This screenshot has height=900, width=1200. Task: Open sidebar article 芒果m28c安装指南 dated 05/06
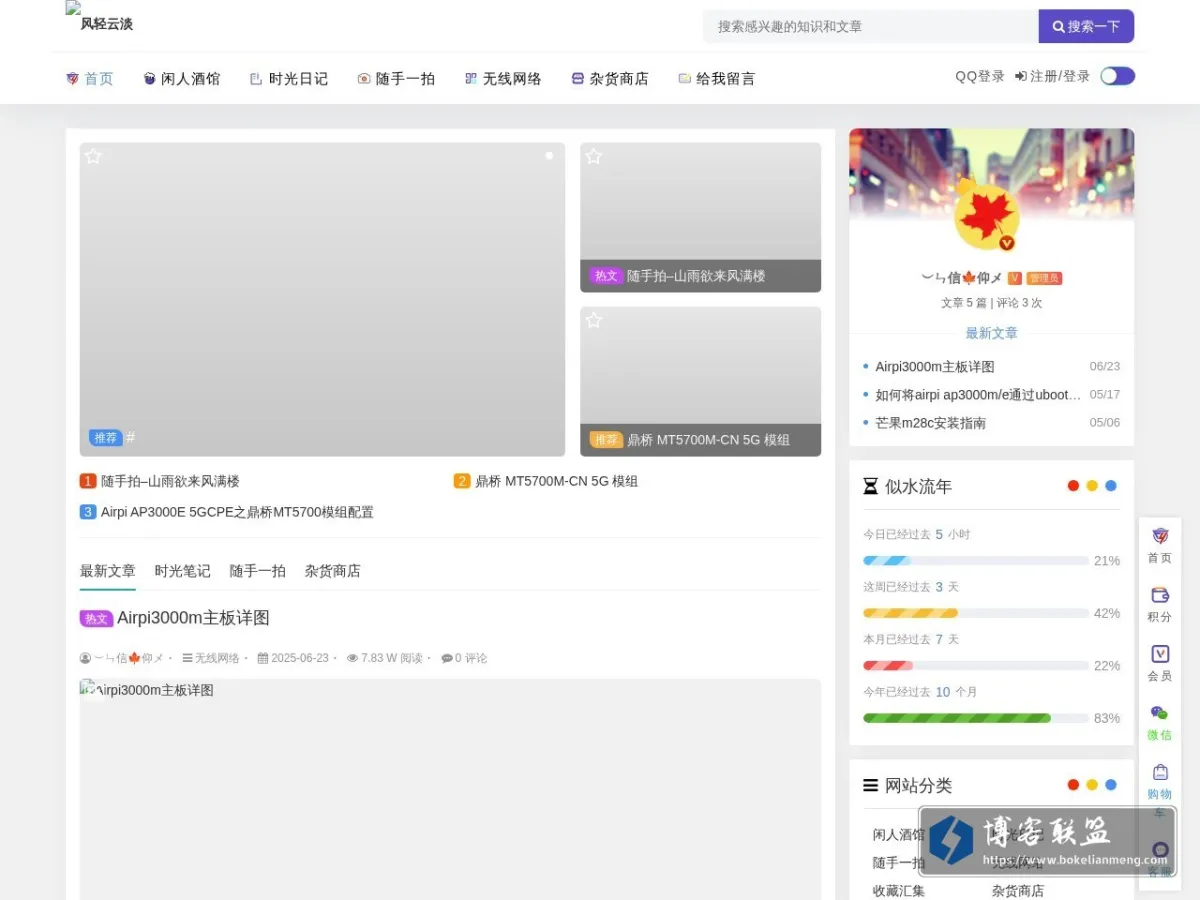point(931,423)
